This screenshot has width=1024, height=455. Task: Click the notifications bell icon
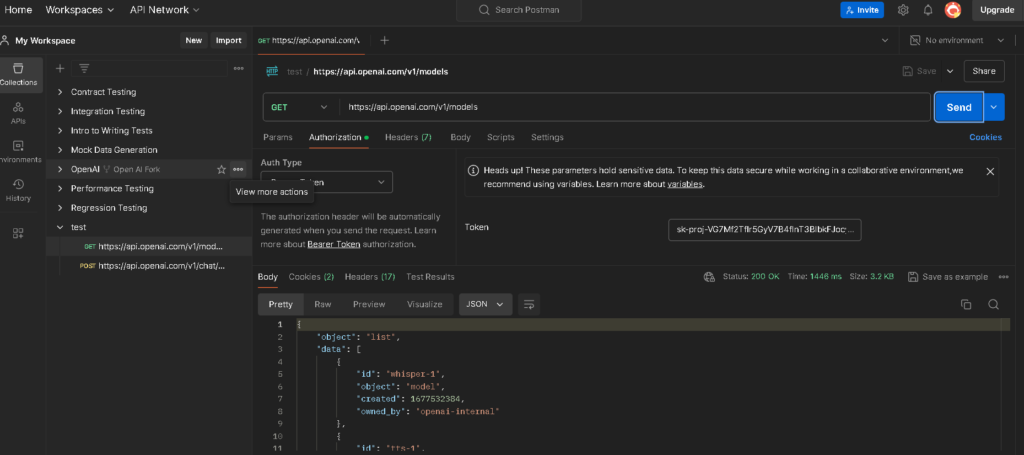(928, 10)
